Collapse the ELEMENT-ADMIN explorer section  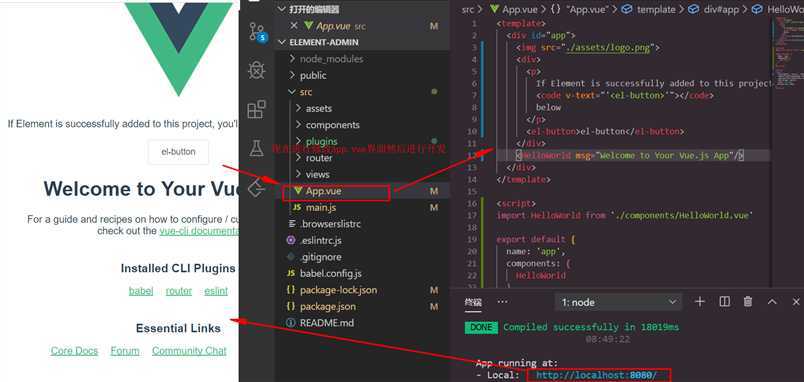click(x=362, y=42)
